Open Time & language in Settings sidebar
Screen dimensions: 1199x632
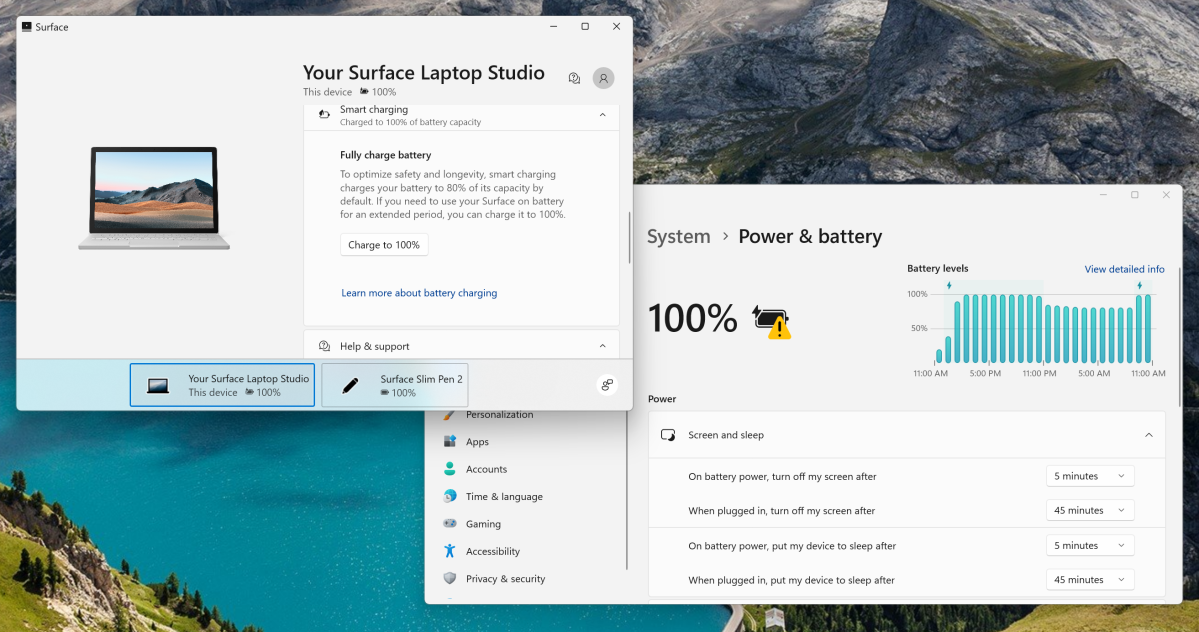pyautogui.click(x=504, y=497)
